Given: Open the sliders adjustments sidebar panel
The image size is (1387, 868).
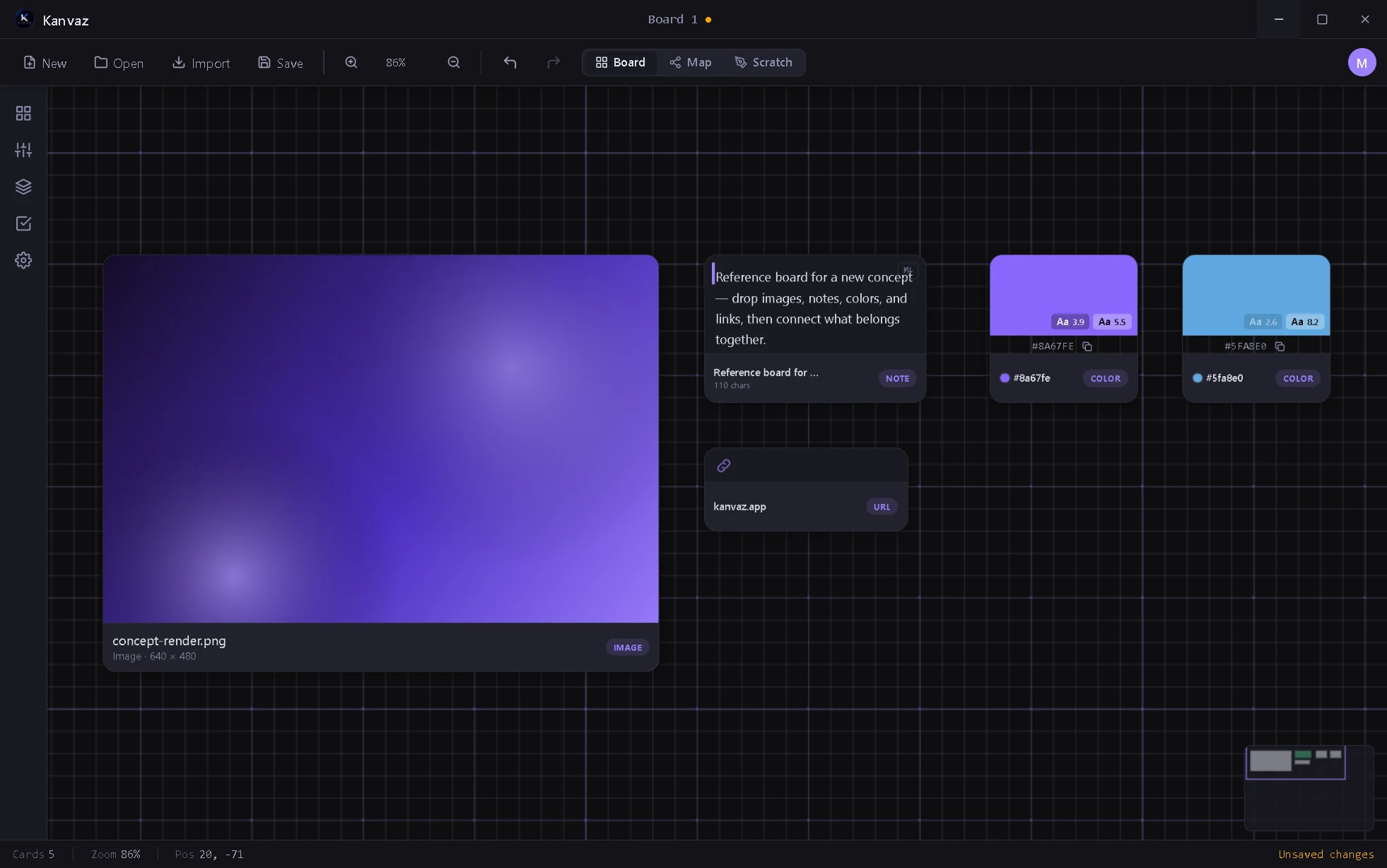Looking at the screenshot, I should pyautogui.click(x=23, y=150).
